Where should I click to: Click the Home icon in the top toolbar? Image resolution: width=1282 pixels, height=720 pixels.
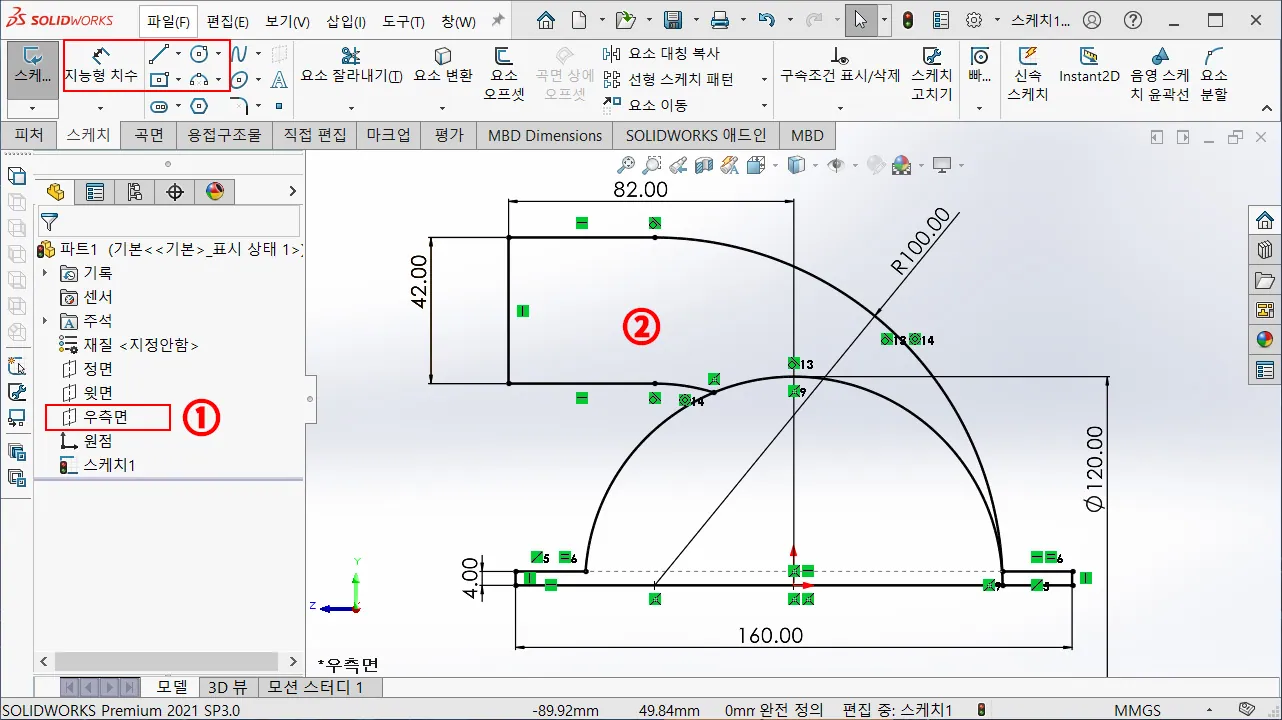545,20
